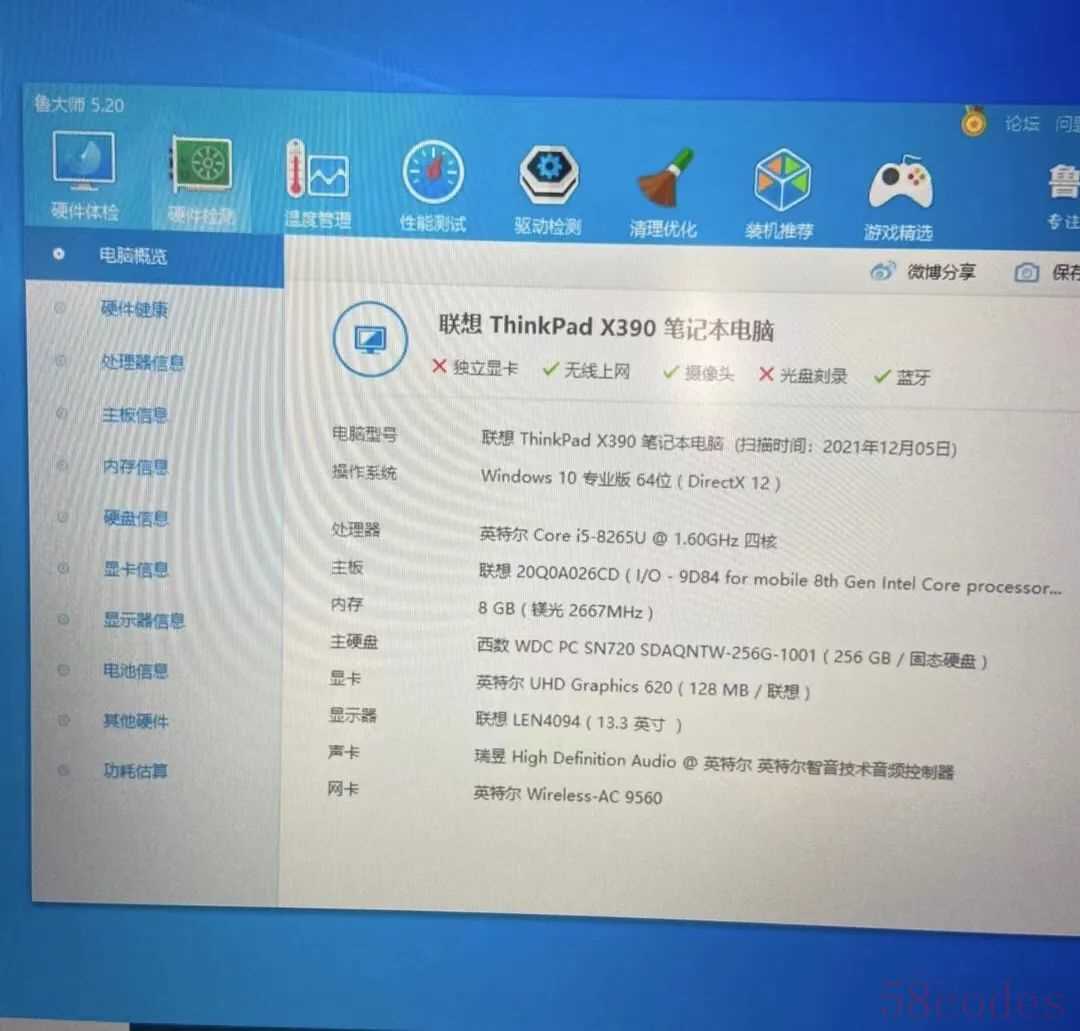Click the 联想 LEN4094 display value
This screenshot has width=1080, height=1031.
(x=579, y=722)
